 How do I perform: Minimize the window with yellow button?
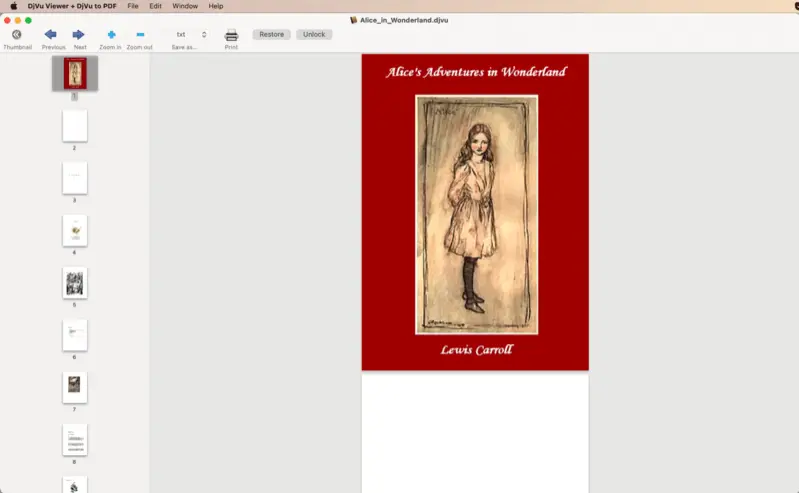(18, 20)
